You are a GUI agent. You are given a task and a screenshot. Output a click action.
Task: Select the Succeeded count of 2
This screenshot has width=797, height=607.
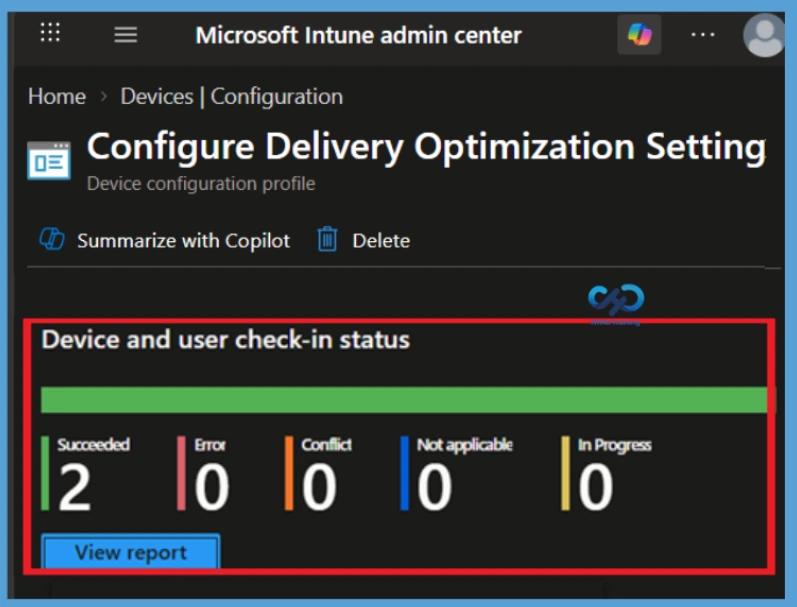tap(75, 488)
